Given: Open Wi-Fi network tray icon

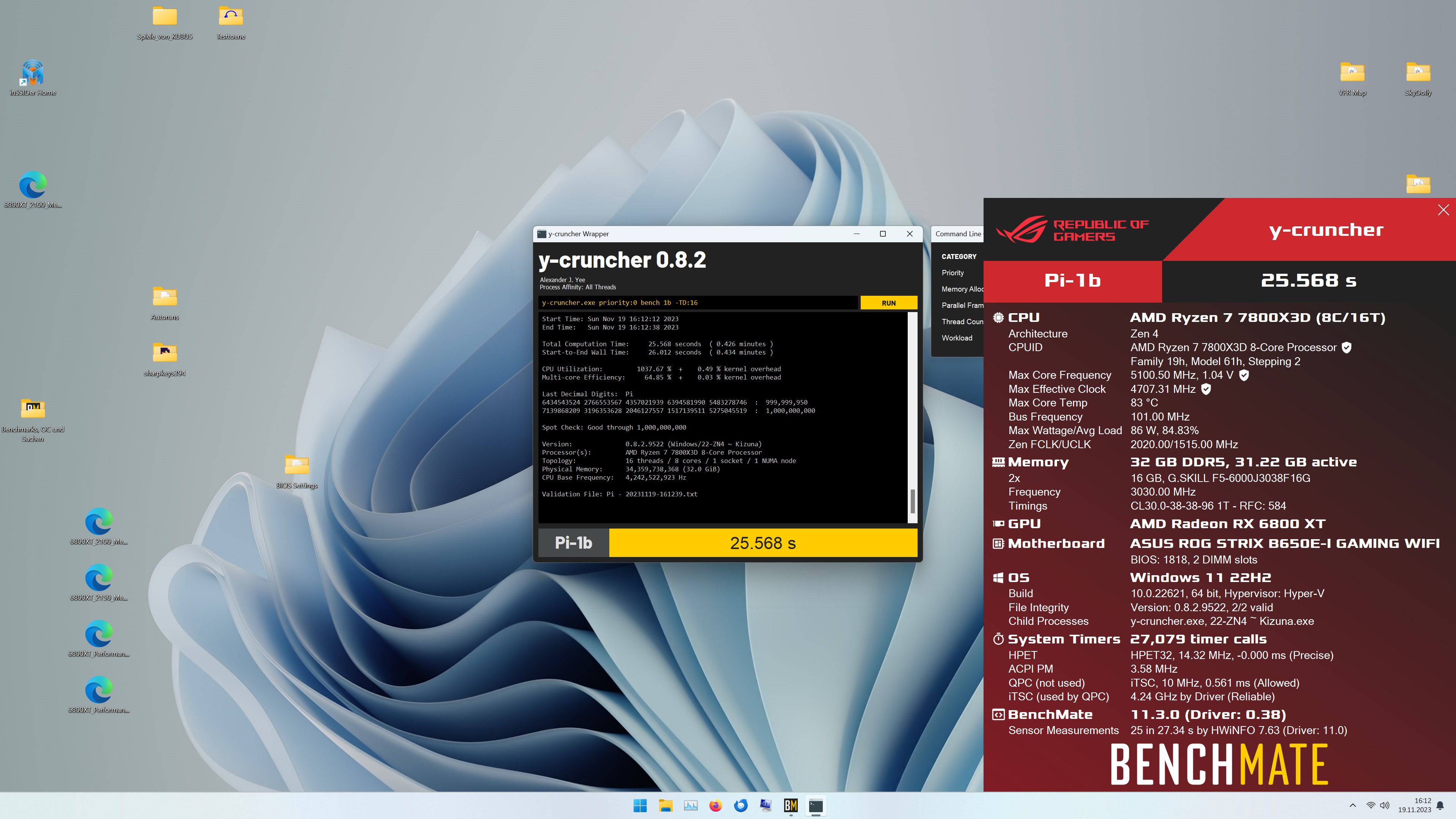Looking at the screenshot, I should coord(1371,805).
